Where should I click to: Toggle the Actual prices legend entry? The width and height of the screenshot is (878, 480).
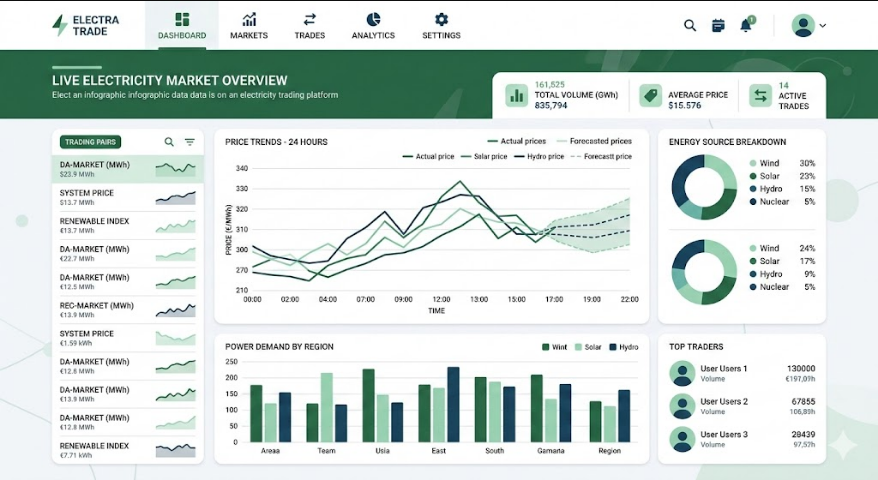point(516,141)
